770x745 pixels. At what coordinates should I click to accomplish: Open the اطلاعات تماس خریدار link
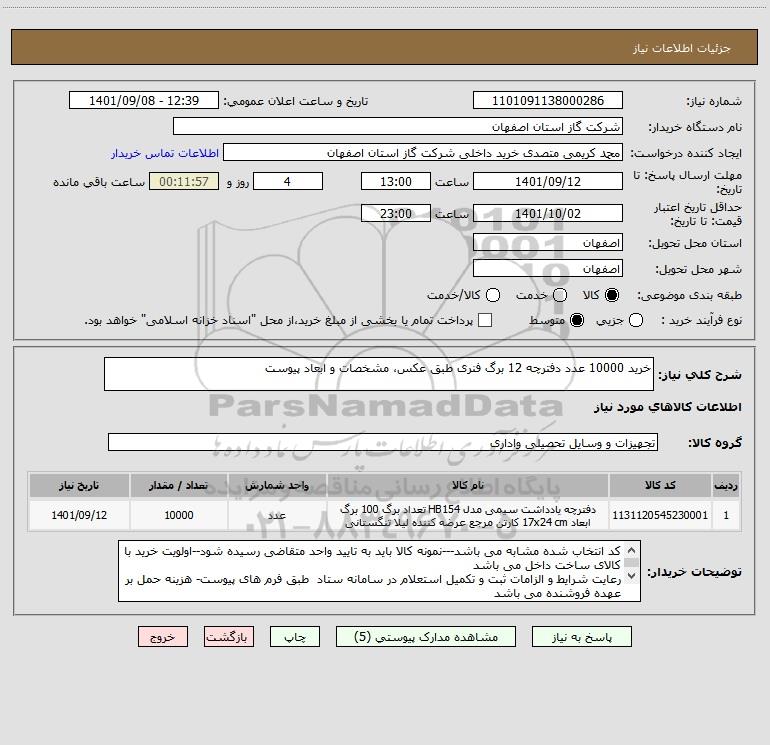click(x=165, y=153)
